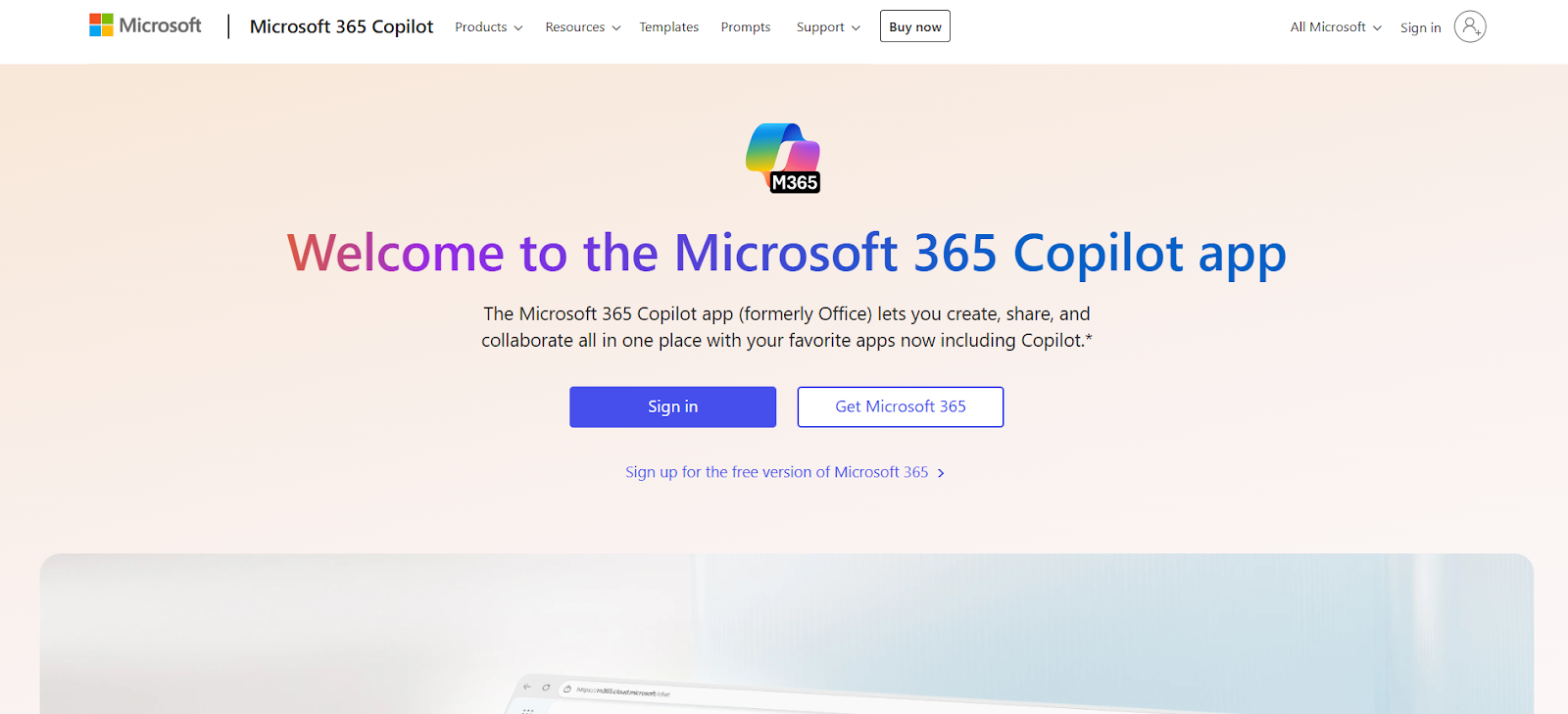Click Sign in in the top navigation
The image size is (1568, 714).
pos(1420,27)
